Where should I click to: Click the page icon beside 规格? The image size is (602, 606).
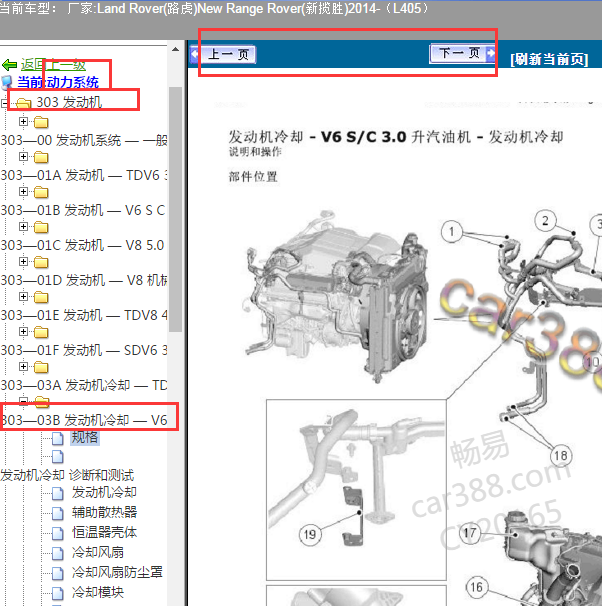(x=58, y=438)
